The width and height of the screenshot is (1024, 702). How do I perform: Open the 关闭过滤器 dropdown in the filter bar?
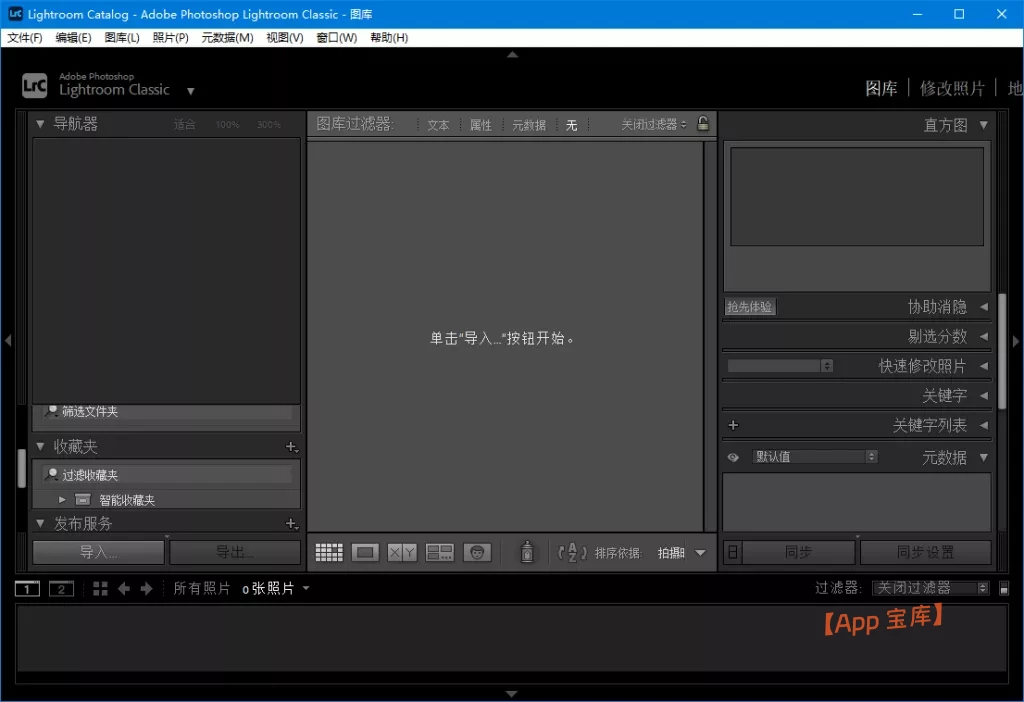[x=650, y=124]
